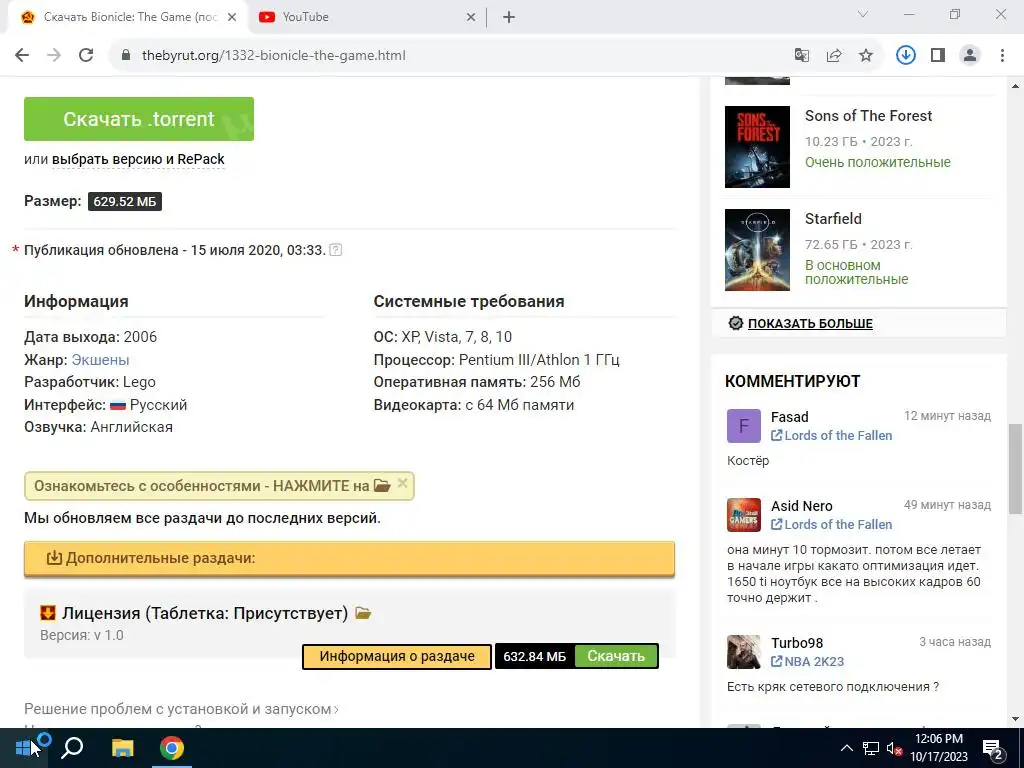Open the tab search chevron

pyautogui.click(x=863, y=14)
